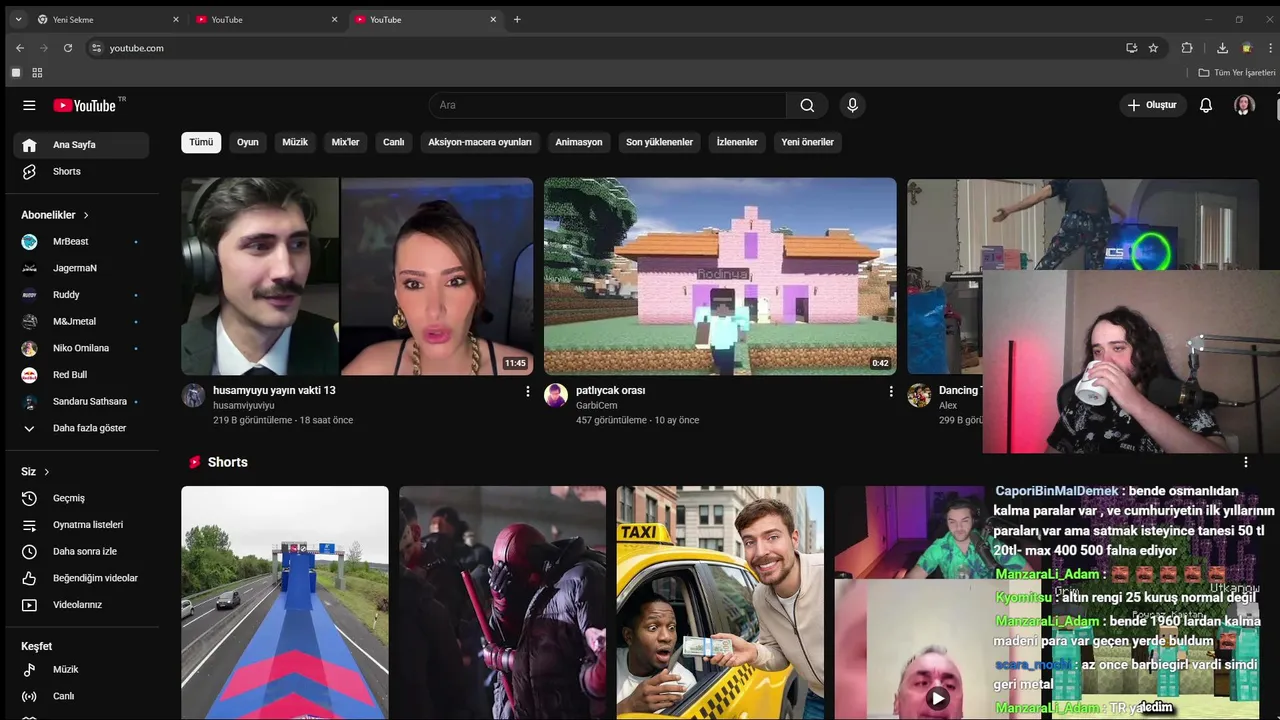Screen dimensions: 1280x720
Task: Open Shorts shelf three-dot options
Action: pyautogui.click(x=1246, y=462)
